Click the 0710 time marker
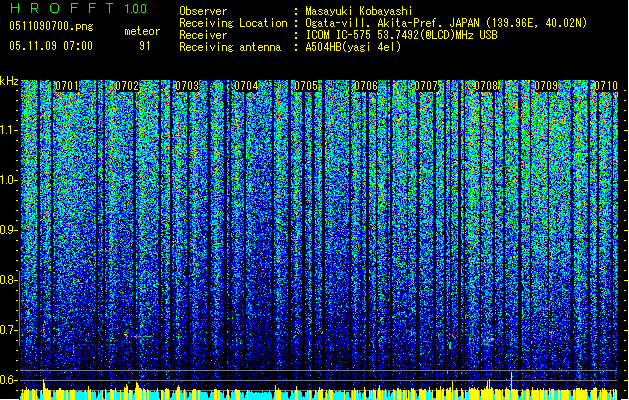This screenshot has height=400, width=629. 606,87
